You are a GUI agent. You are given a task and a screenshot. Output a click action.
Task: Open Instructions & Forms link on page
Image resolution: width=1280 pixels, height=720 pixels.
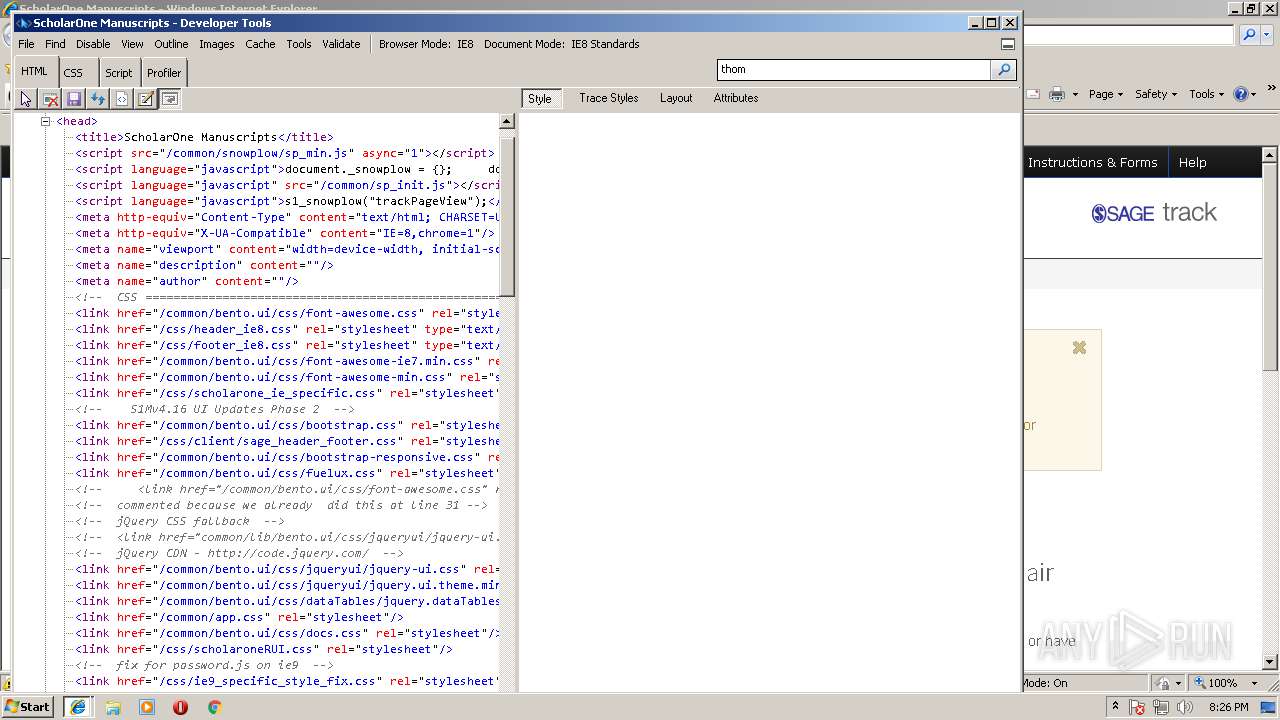click(x=1092, y=162)
